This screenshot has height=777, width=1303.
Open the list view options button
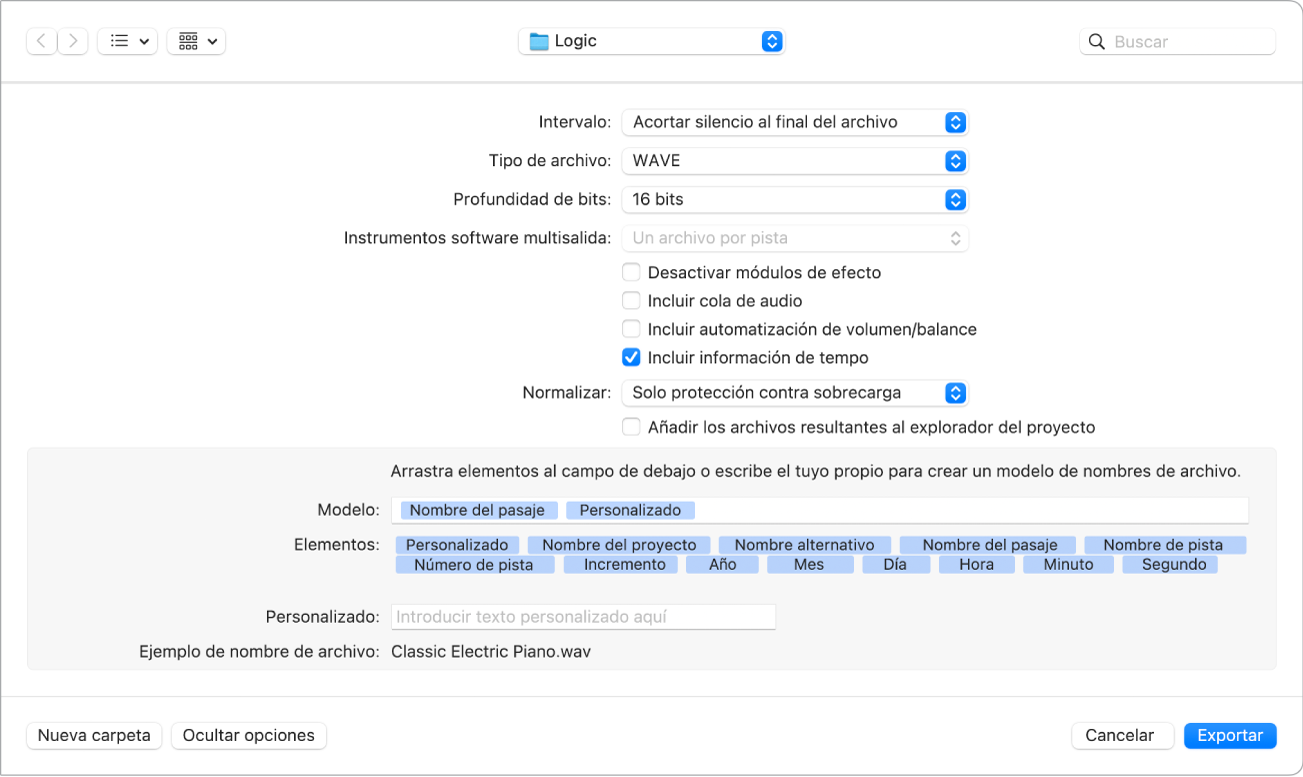(127, 41)
